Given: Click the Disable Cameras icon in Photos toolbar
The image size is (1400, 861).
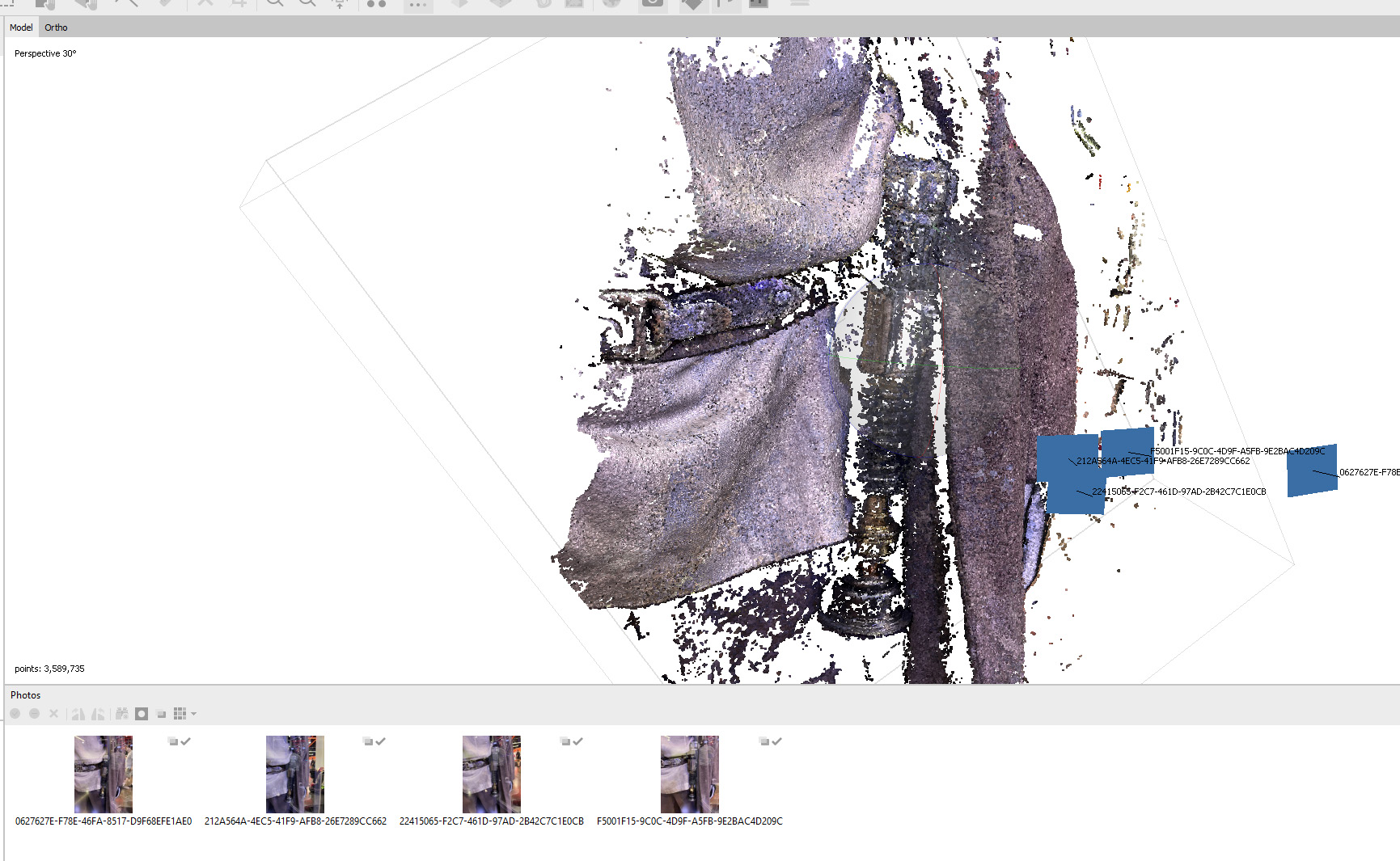Looking at the screenshot, I should (x=34, y=714).
